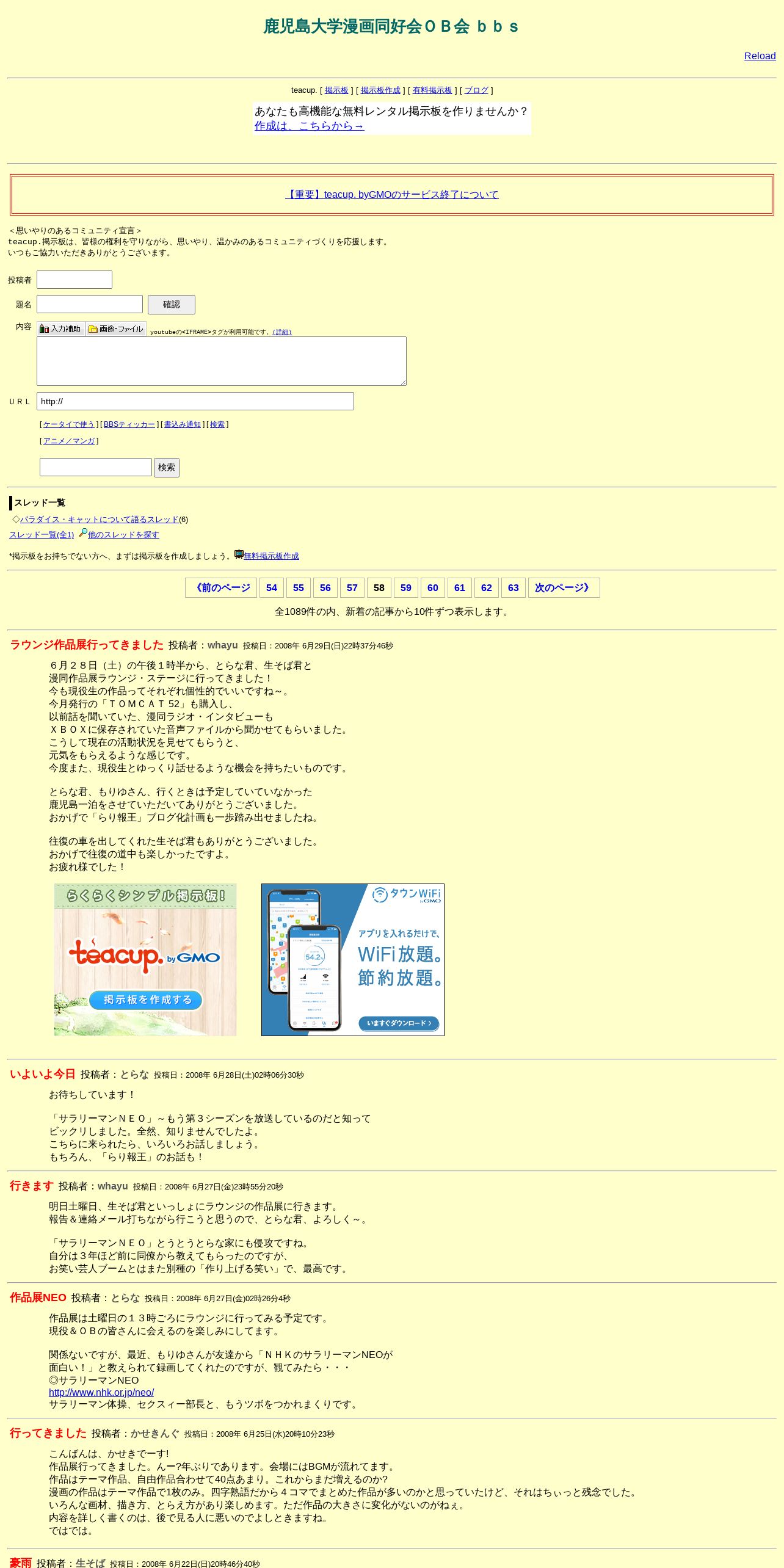
Task: Focus the 投稿者 name field
Action: tap(74, 280)
